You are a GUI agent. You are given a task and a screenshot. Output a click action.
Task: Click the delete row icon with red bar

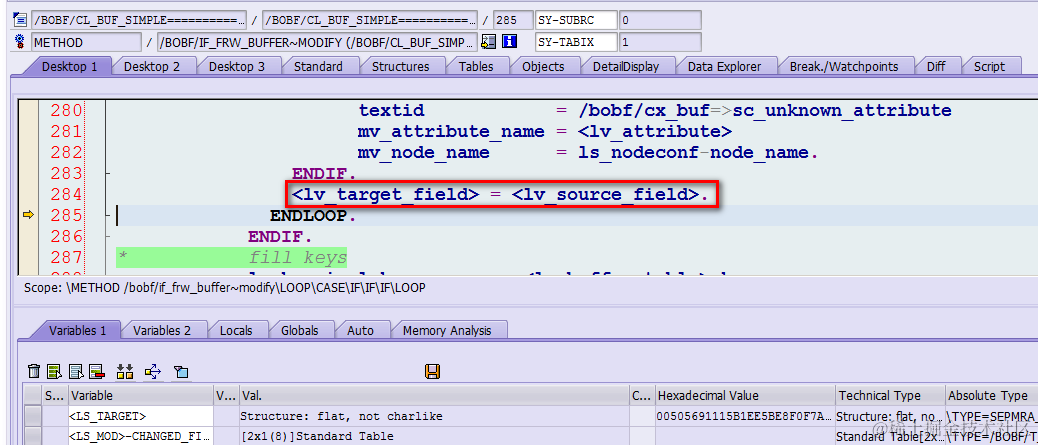[x=97, y=371]
